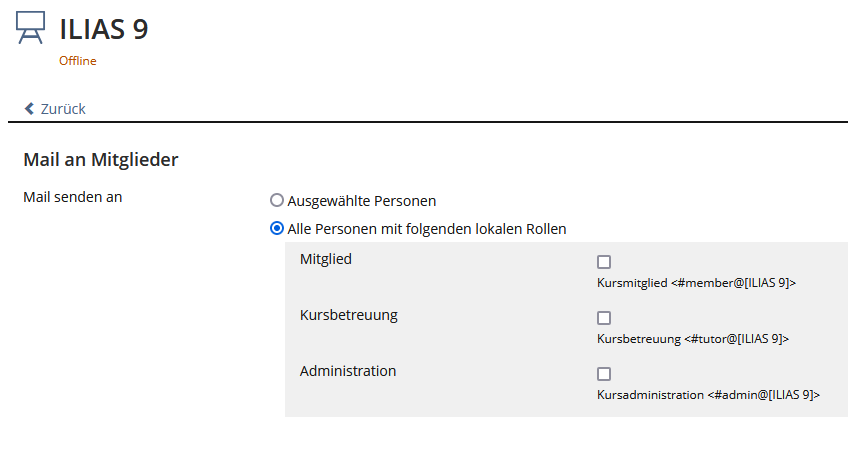Click the back chevron arrow icon

pyautogui.click(x=29, y=109)
